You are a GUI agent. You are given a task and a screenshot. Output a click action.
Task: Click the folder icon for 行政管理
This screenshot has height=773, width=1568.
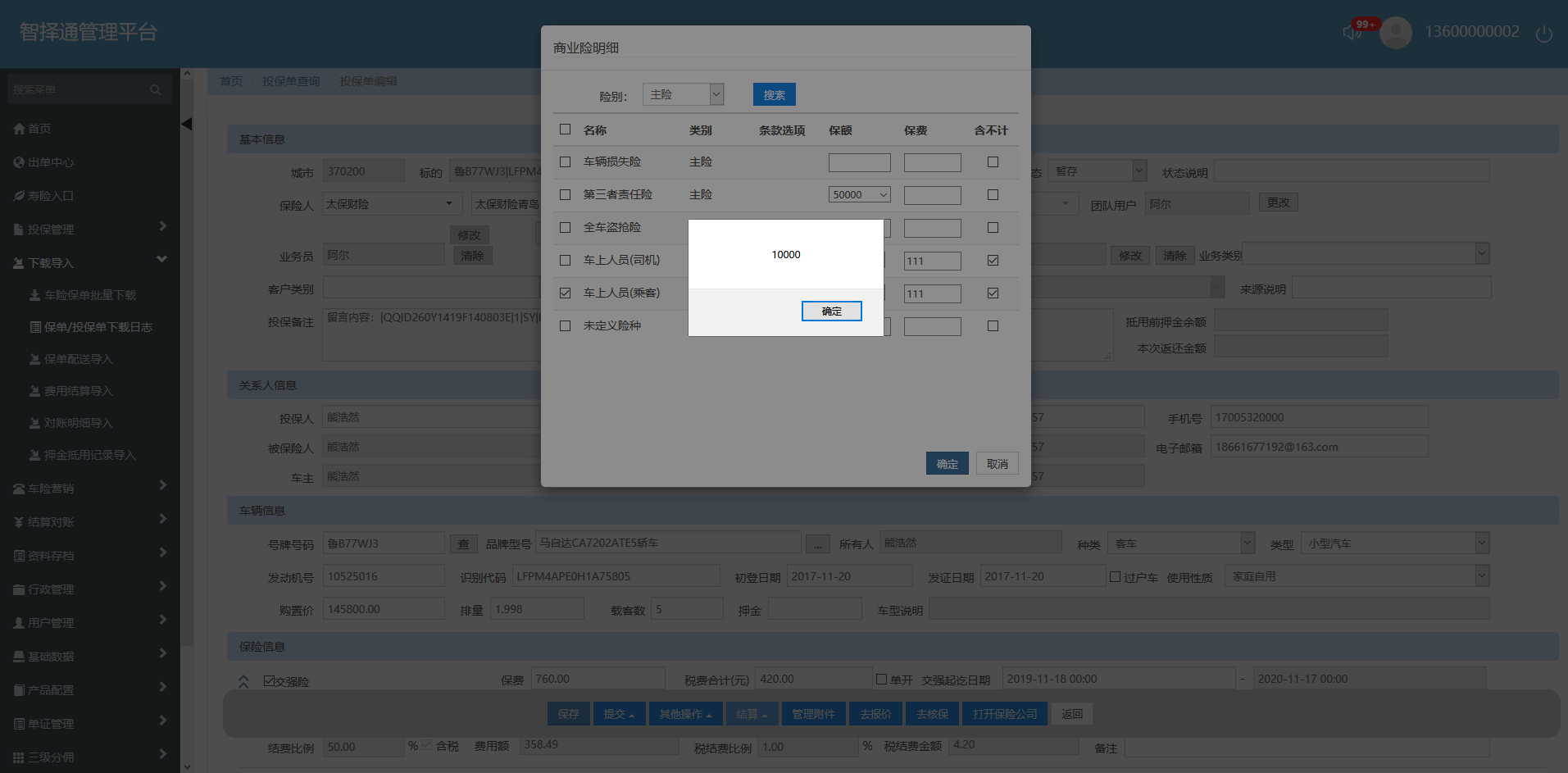point(20,589)
